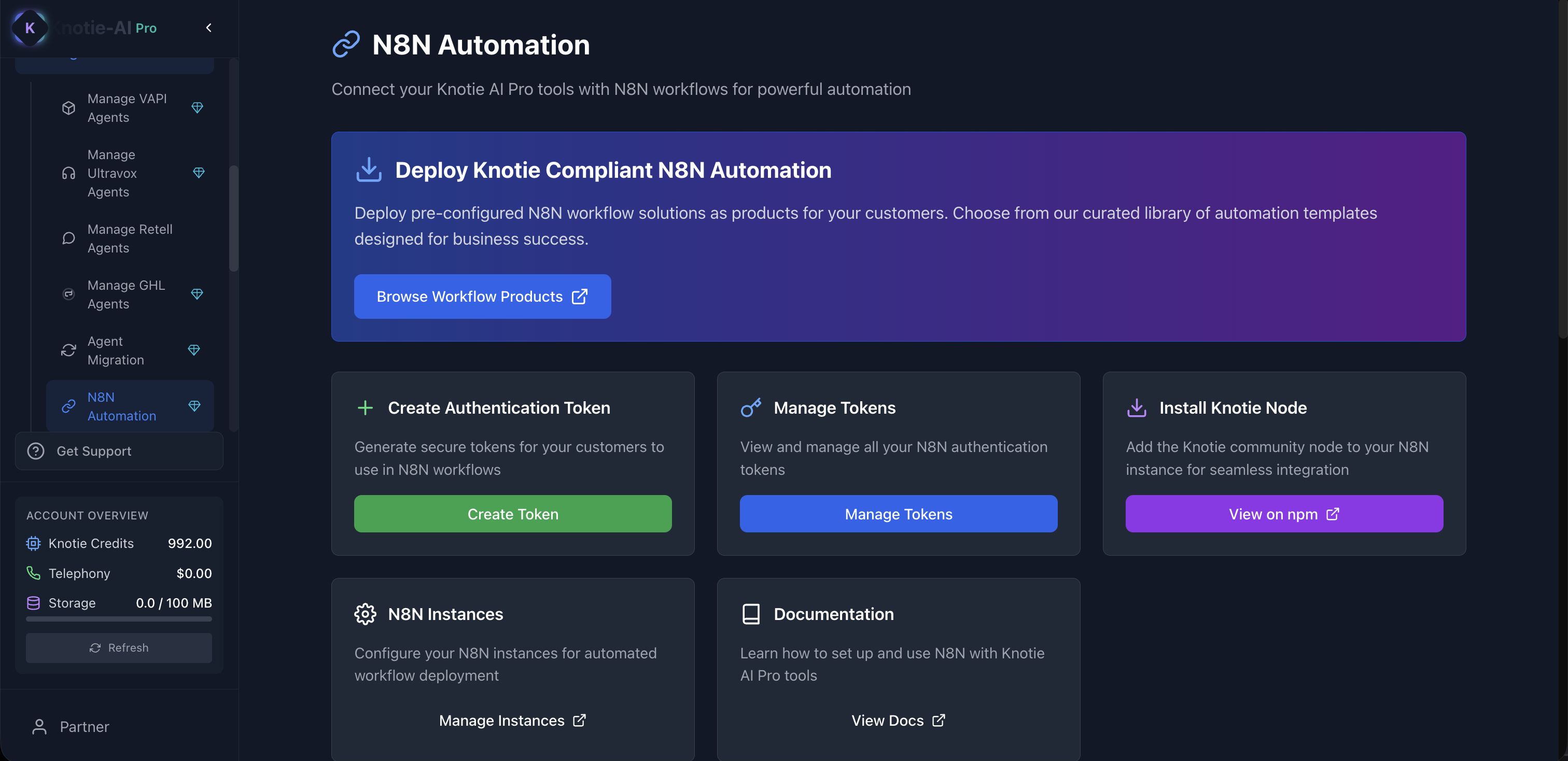Open the View Docs link

898,720
